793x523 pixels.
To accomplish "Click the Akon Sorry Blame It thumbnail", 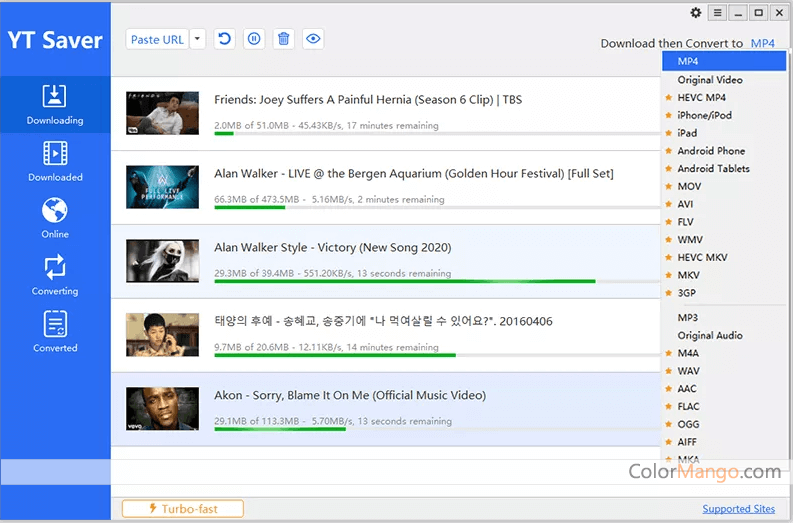I will click(x=162, y=409).
